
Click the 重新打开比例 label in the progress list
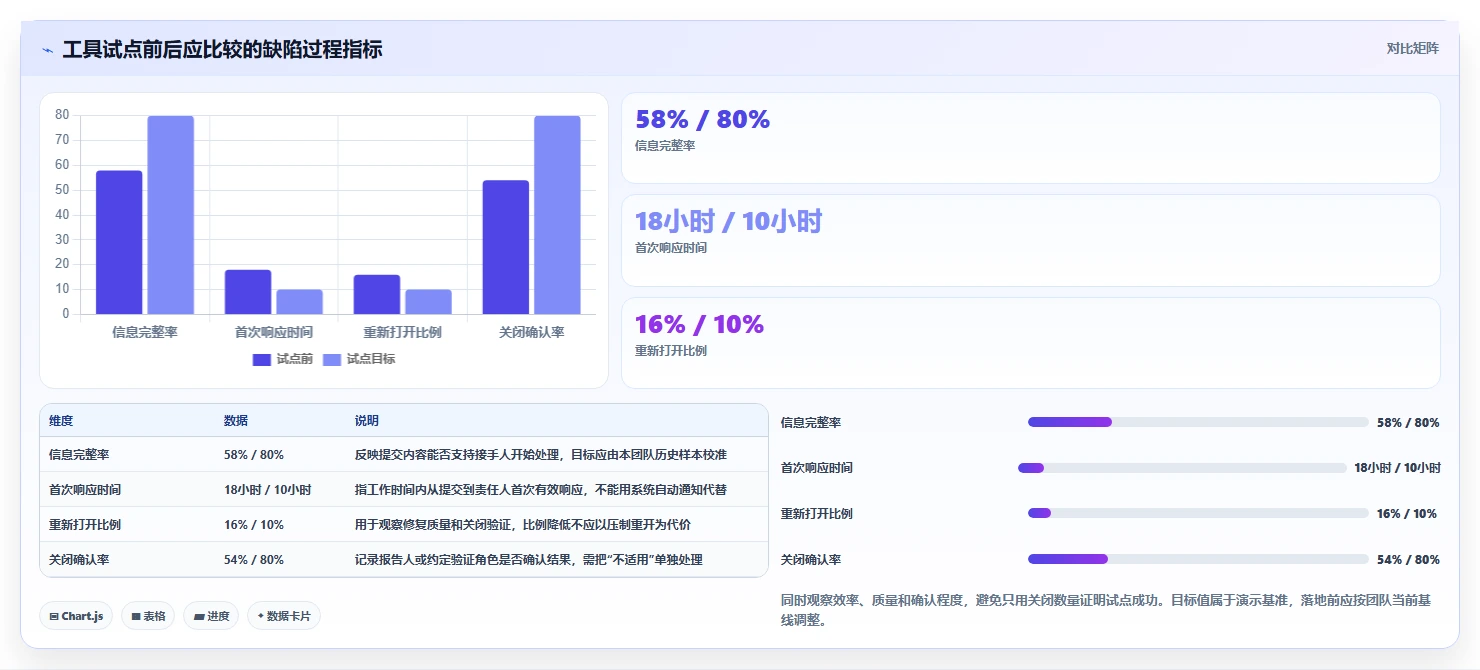pyautogui.click(x=817, y=514)
